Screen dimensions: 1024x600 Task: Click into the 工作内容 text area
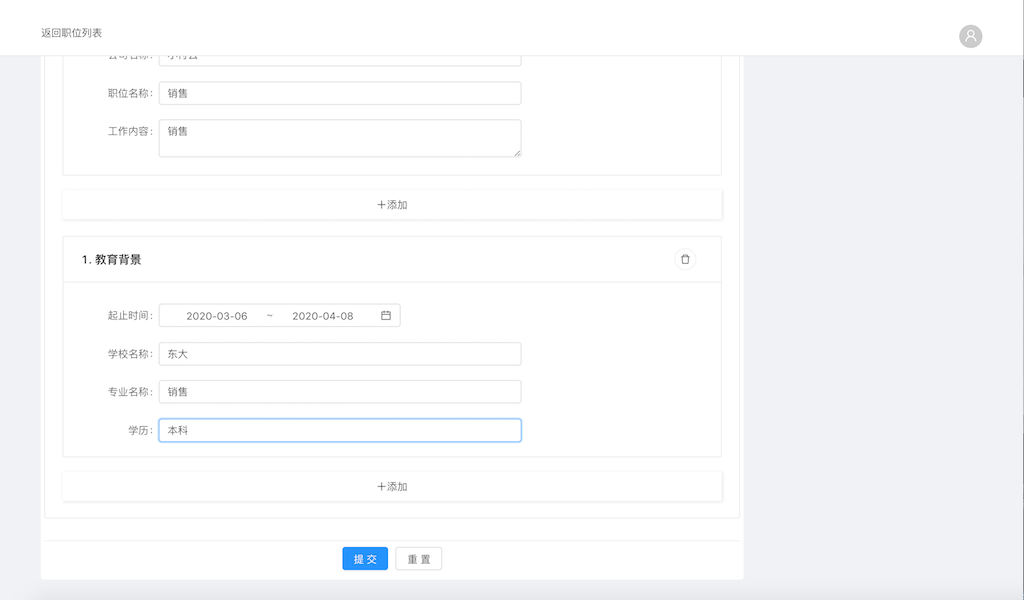tap(340, 138)
